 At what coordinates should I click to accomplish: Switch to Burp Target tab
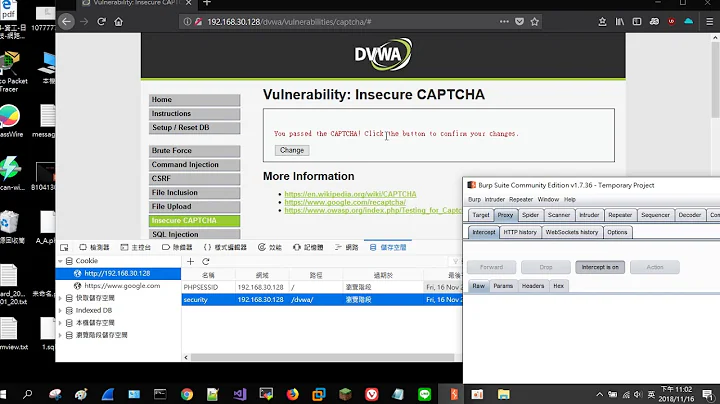[x=481, y=215]
